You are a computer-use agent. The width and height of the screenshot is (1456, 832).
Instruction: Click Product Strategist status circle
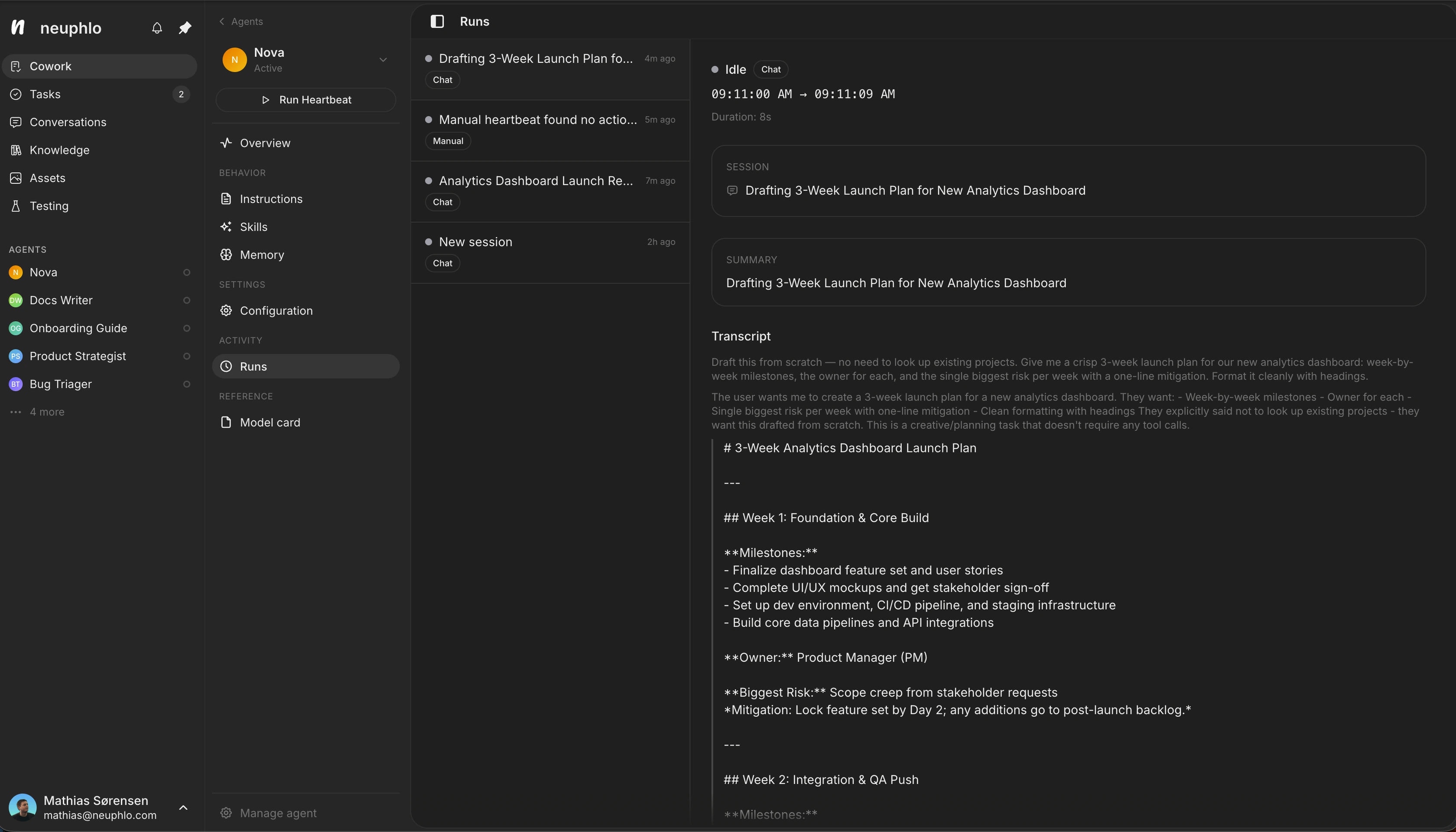(x=186, y=357)
